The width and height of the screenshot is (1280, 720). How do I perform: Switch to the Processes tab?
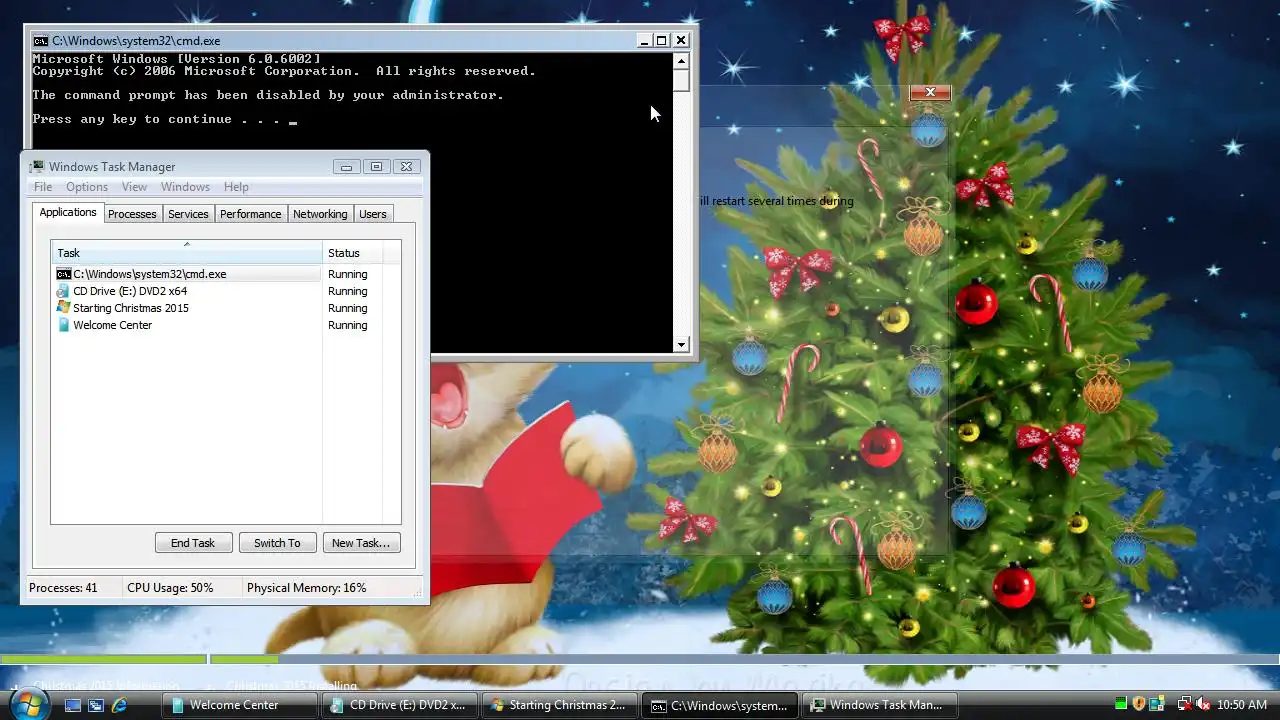[x=132, y=214]
